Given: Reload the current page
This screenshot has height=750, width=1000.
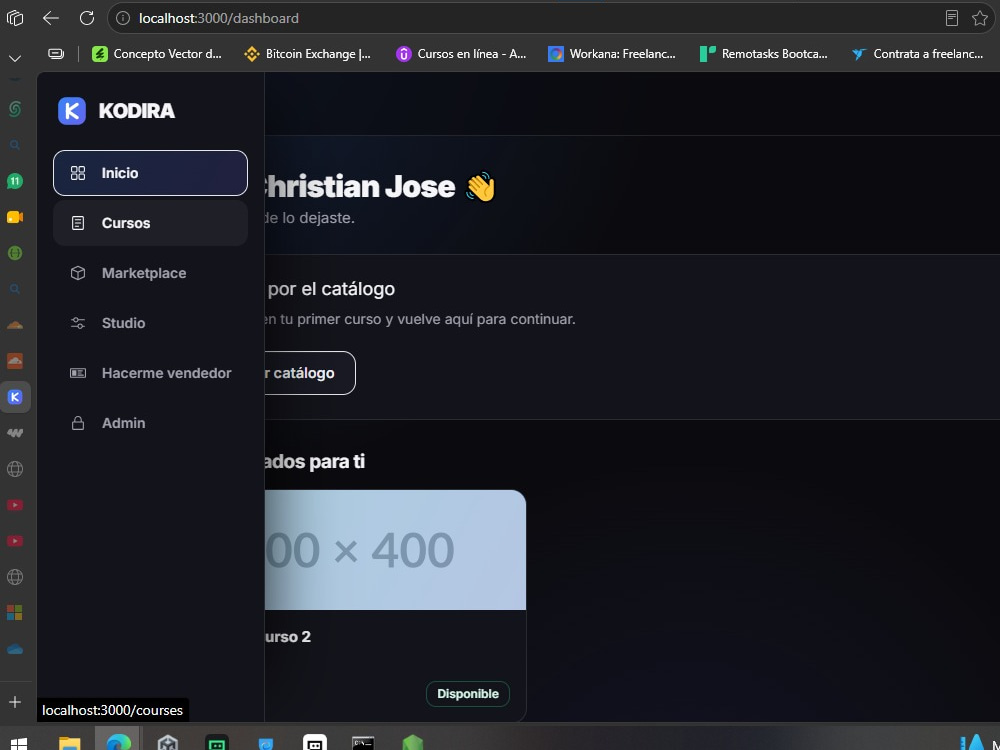Looking at the screenshot, I should point(87,18).
